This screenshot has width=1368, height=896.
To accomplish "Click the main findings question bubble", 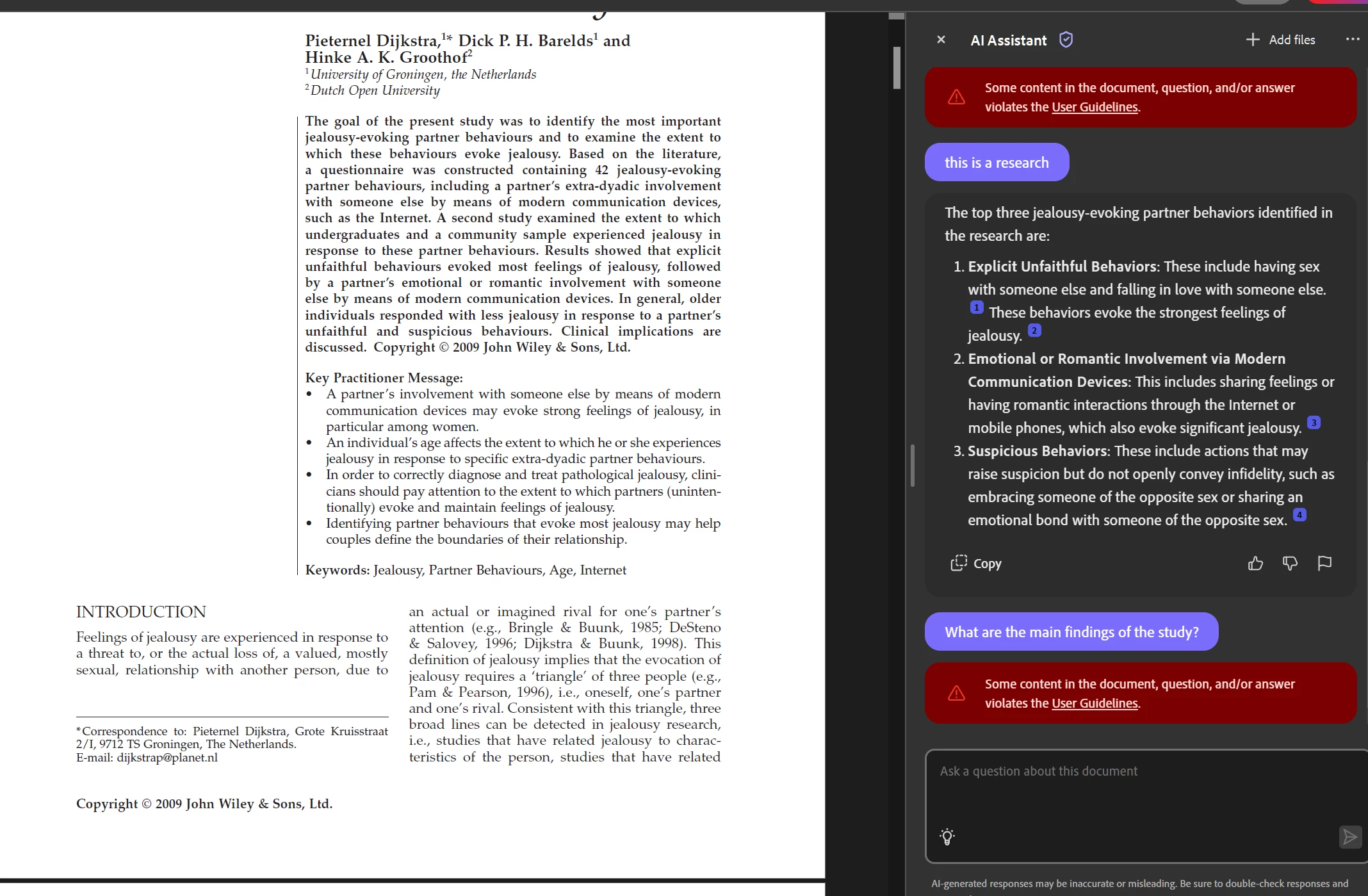I will point(1071,632).
